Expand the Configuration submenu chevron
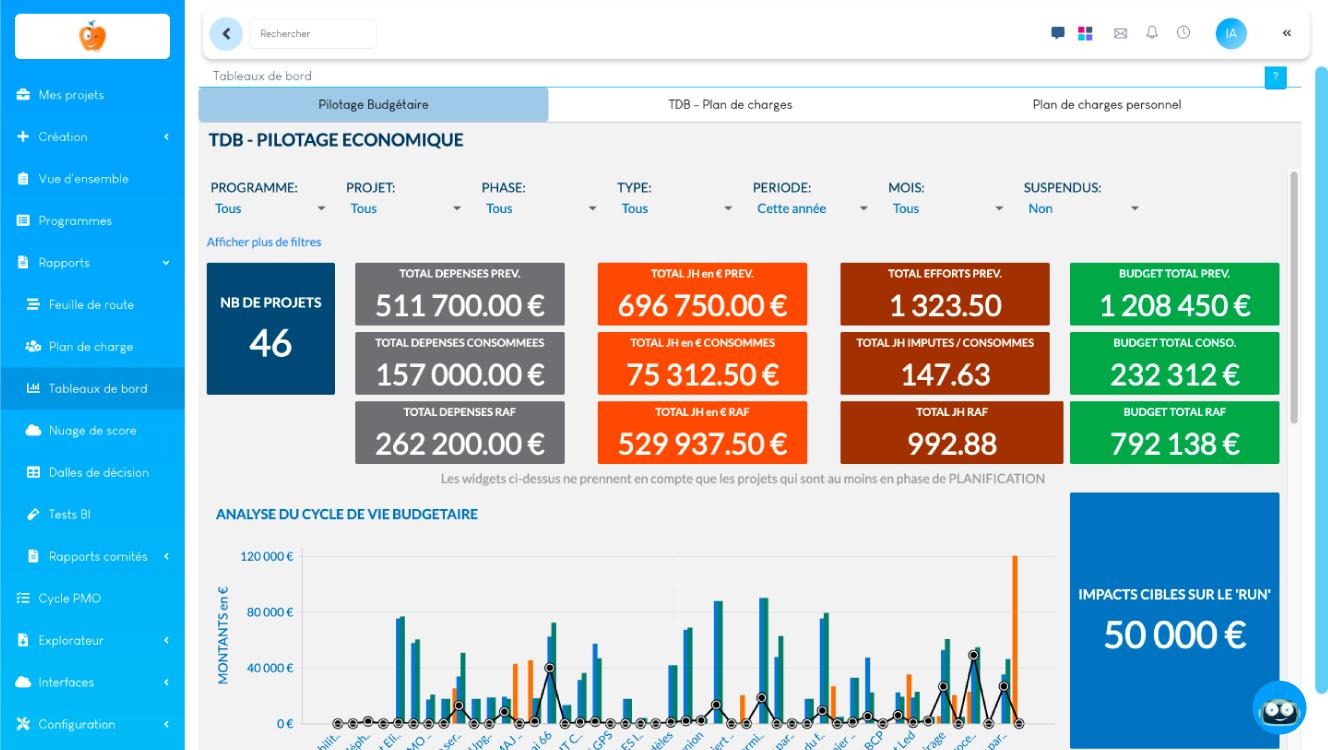Image resolution: width=1328 pixels, height=750 pixels. [x=167, y=725]
